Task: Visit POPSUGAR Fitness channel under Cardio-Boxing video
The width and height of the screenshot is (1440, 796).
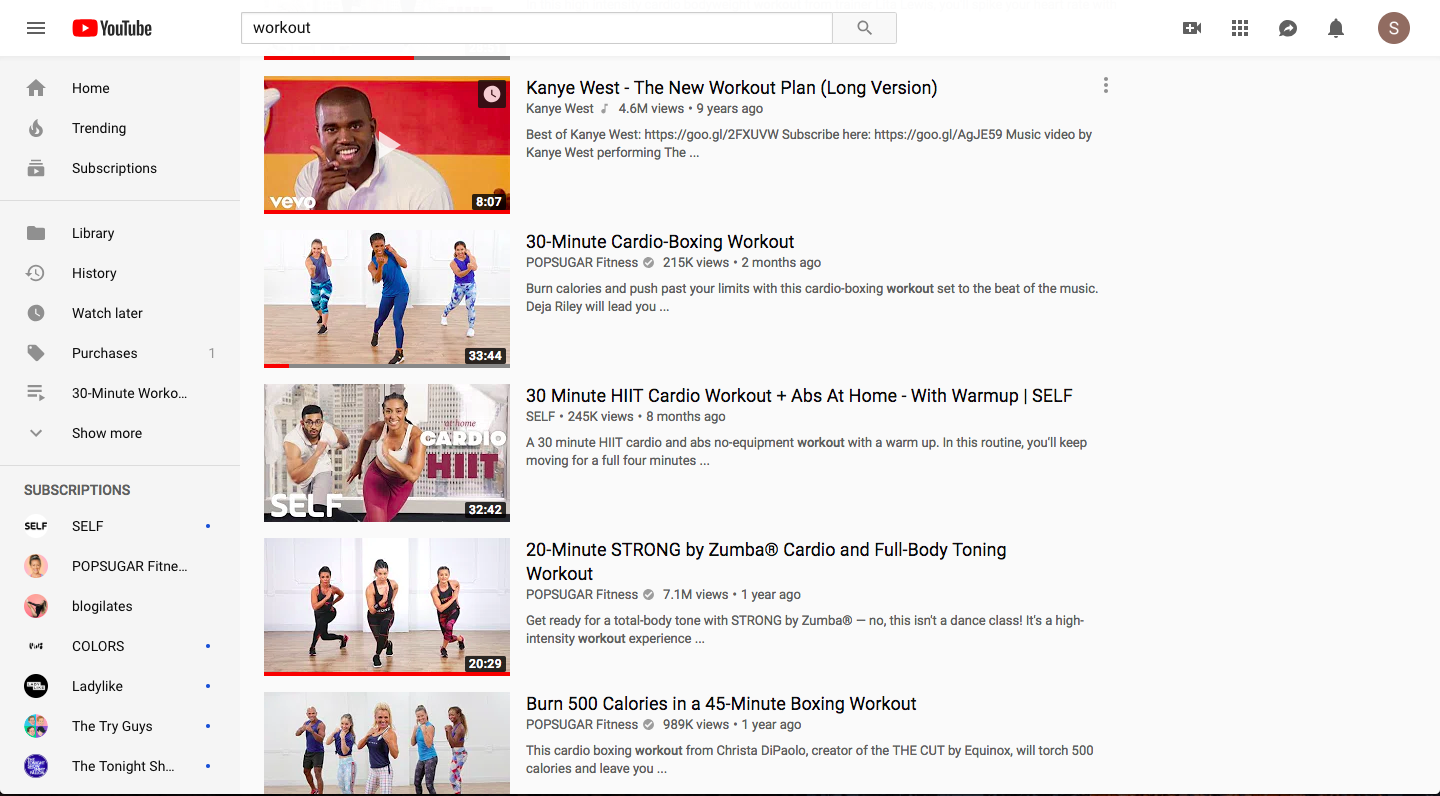Action: point(582,263)
